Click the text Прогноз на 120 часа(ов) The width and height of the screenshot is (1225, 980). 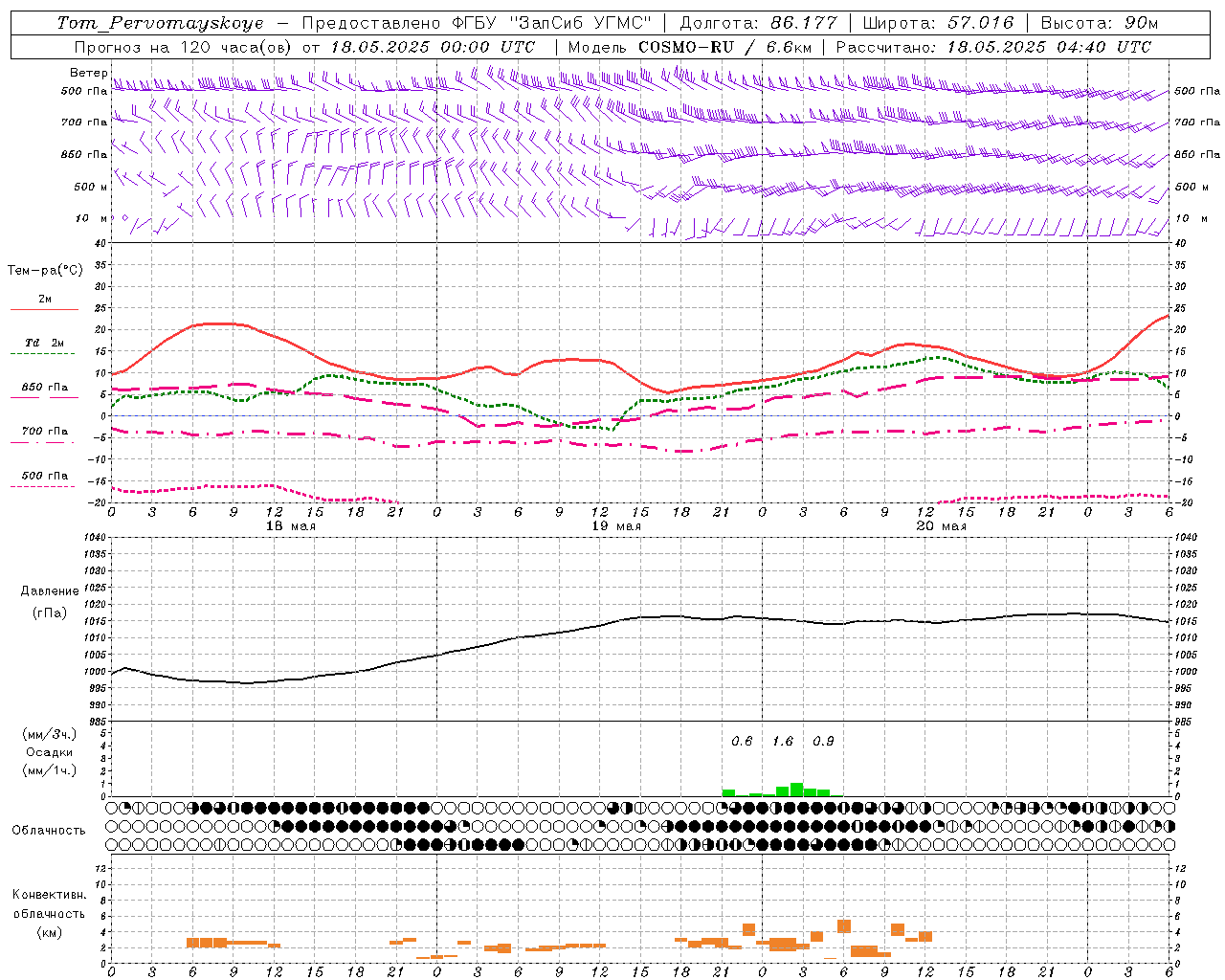[184, 47]
